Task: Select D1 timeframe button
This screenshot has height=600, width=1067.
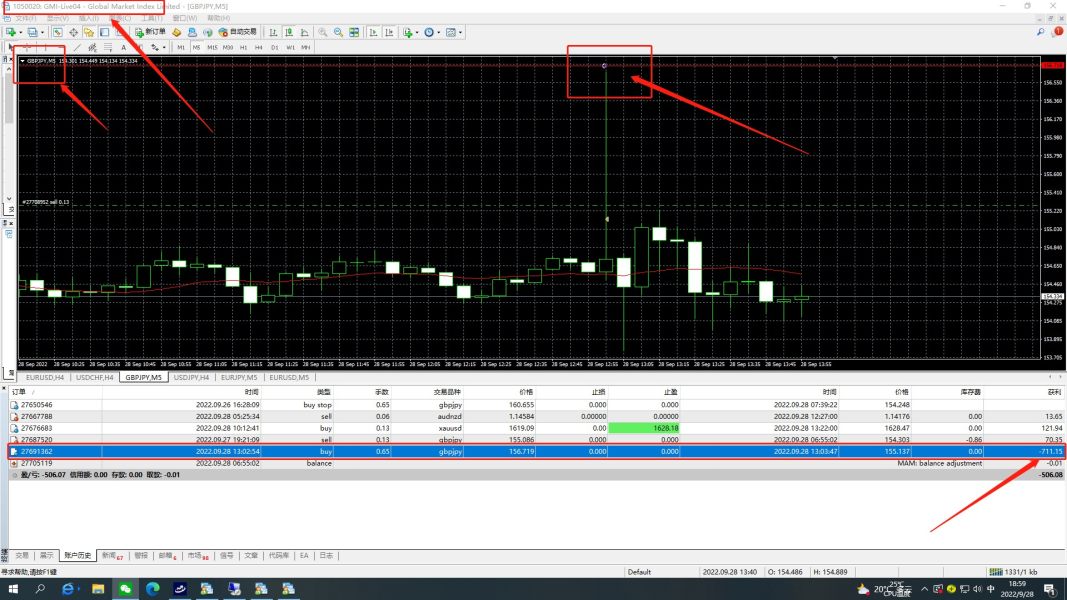Action: 275,47
